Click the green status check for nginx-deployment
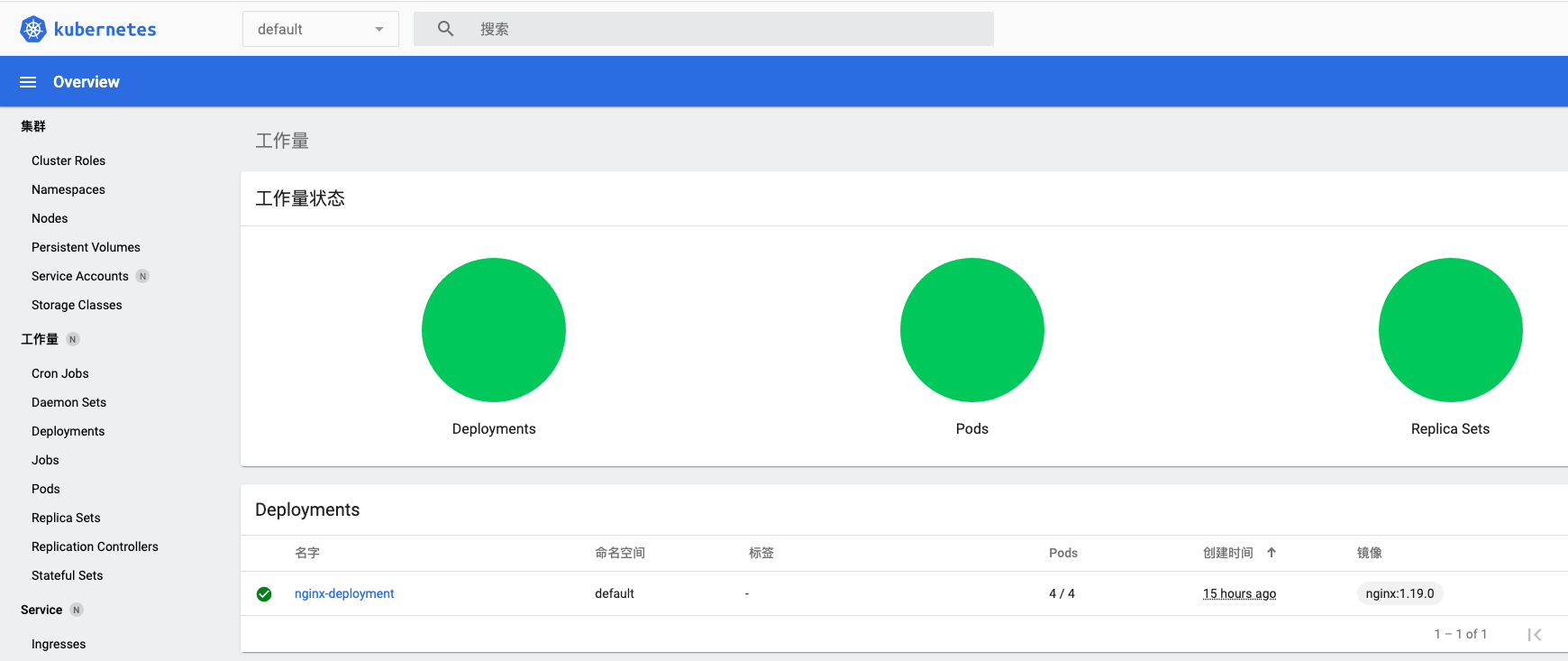Screen dimensions: 1568x661 264,593
